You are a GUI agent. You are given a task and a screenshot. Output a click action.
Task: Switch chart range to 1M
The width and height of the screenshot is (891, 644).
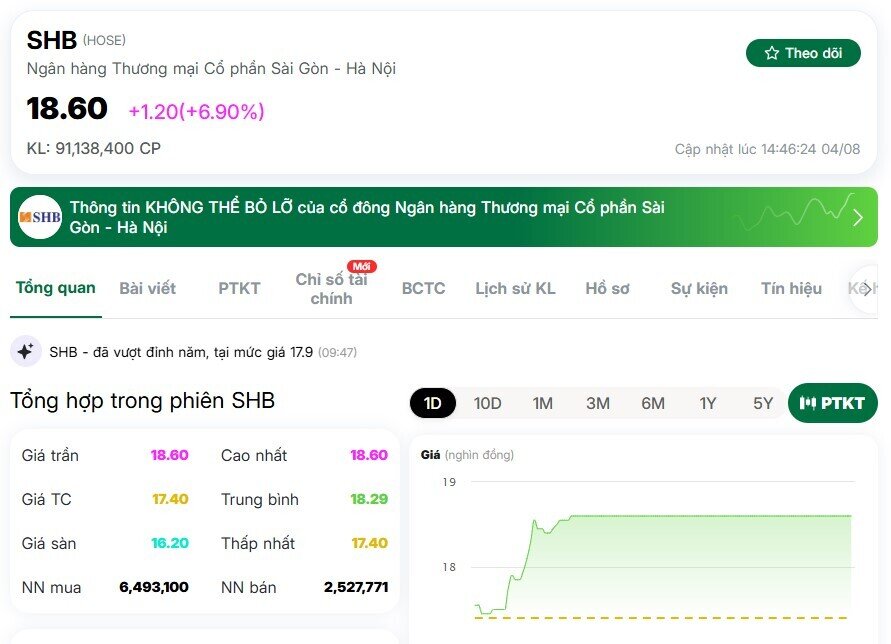[543, 403]
